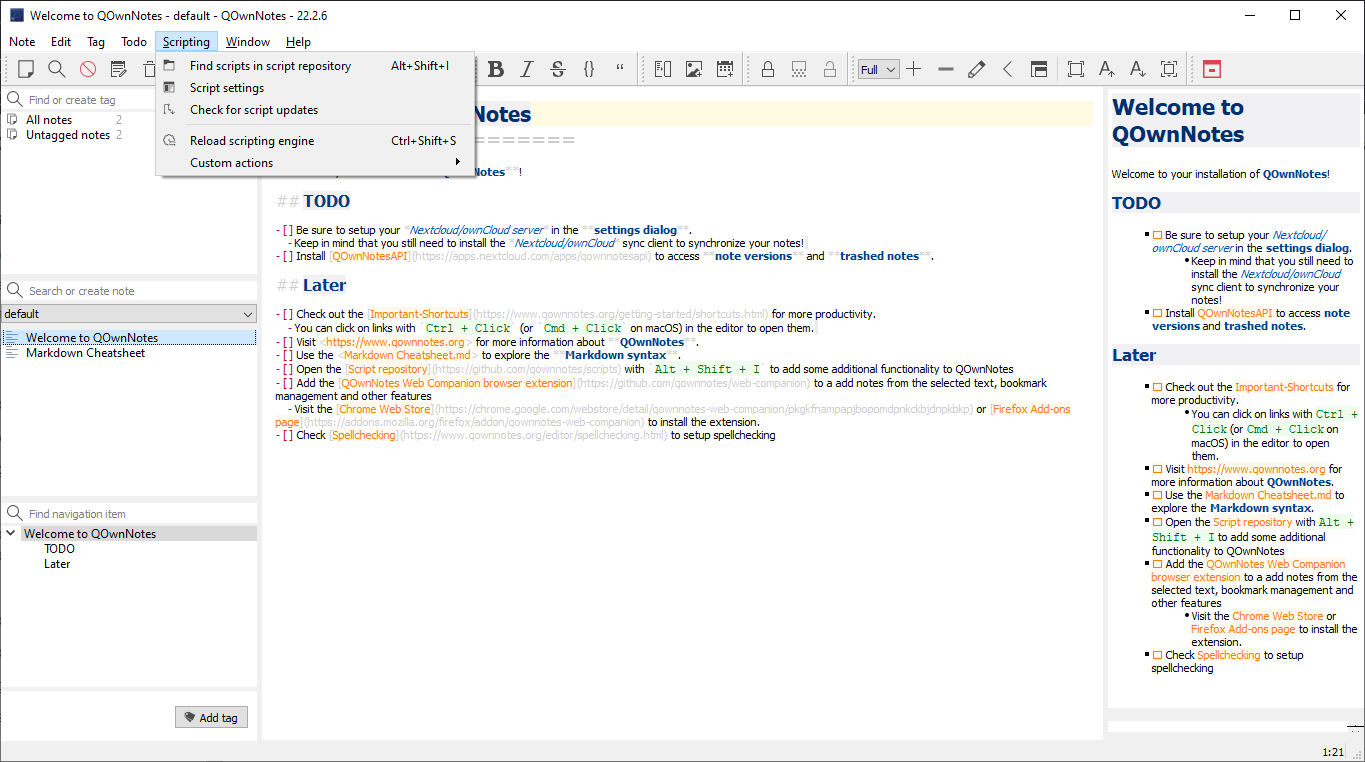This screenshot has height=762, width=1365.
Task: Collapse 'Welcome to QOwnNotes' in navigation tree
Action: click(x=11, y=534)
